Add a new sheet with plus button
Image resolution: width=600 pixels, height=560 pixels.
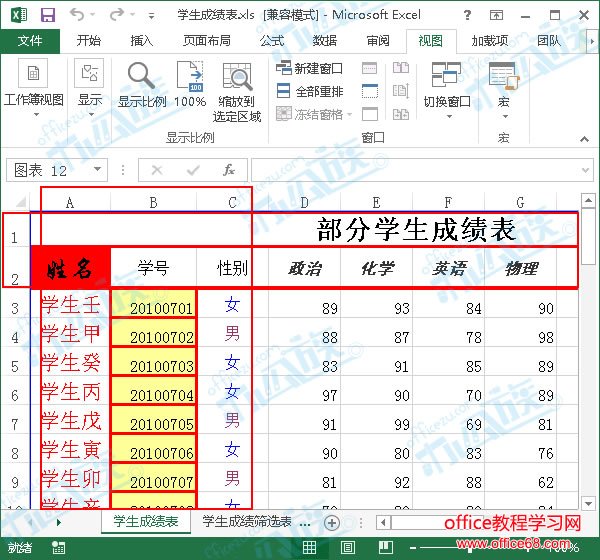coord(331,522)
